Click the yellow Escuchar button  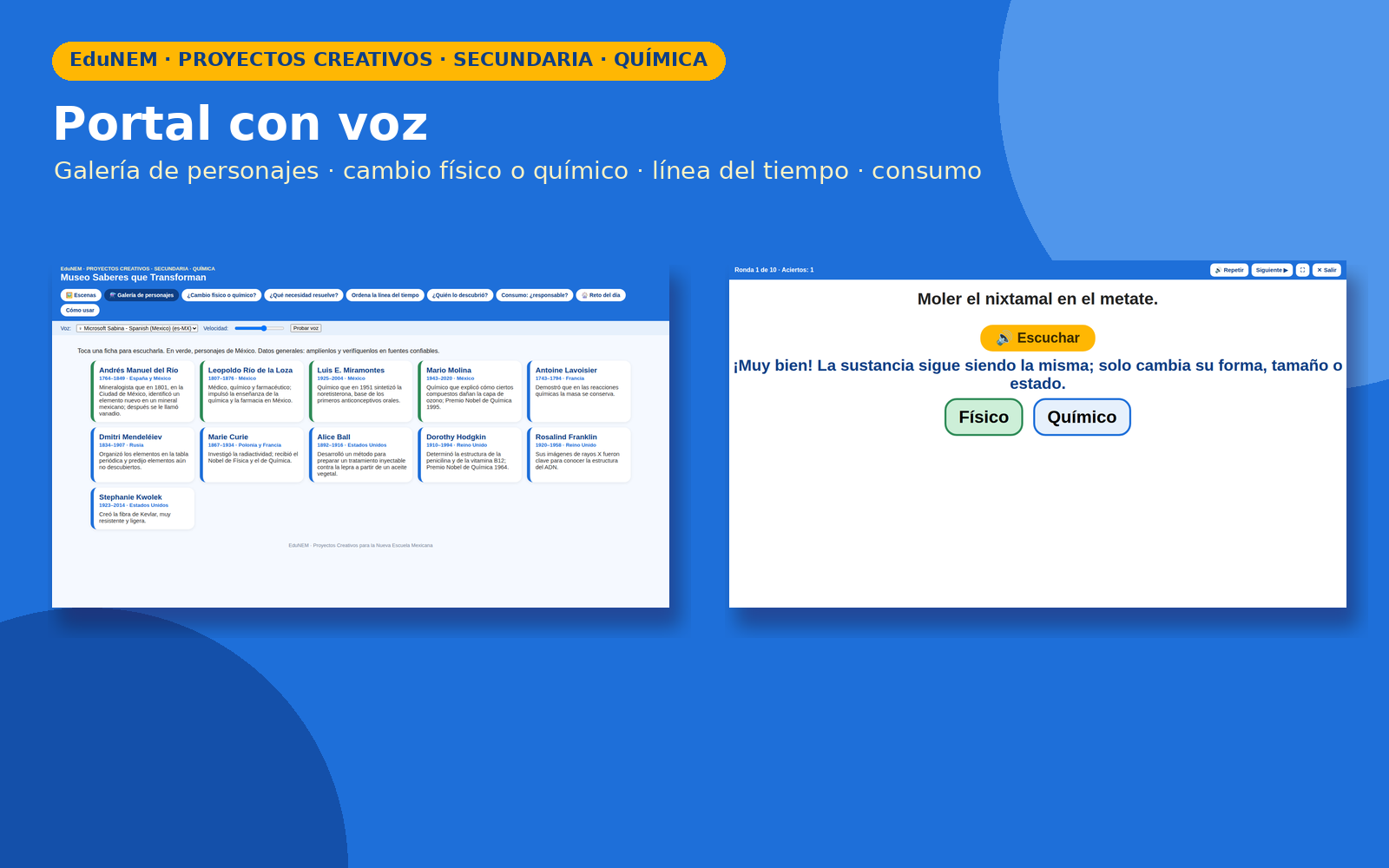(x=1037, y=338)
